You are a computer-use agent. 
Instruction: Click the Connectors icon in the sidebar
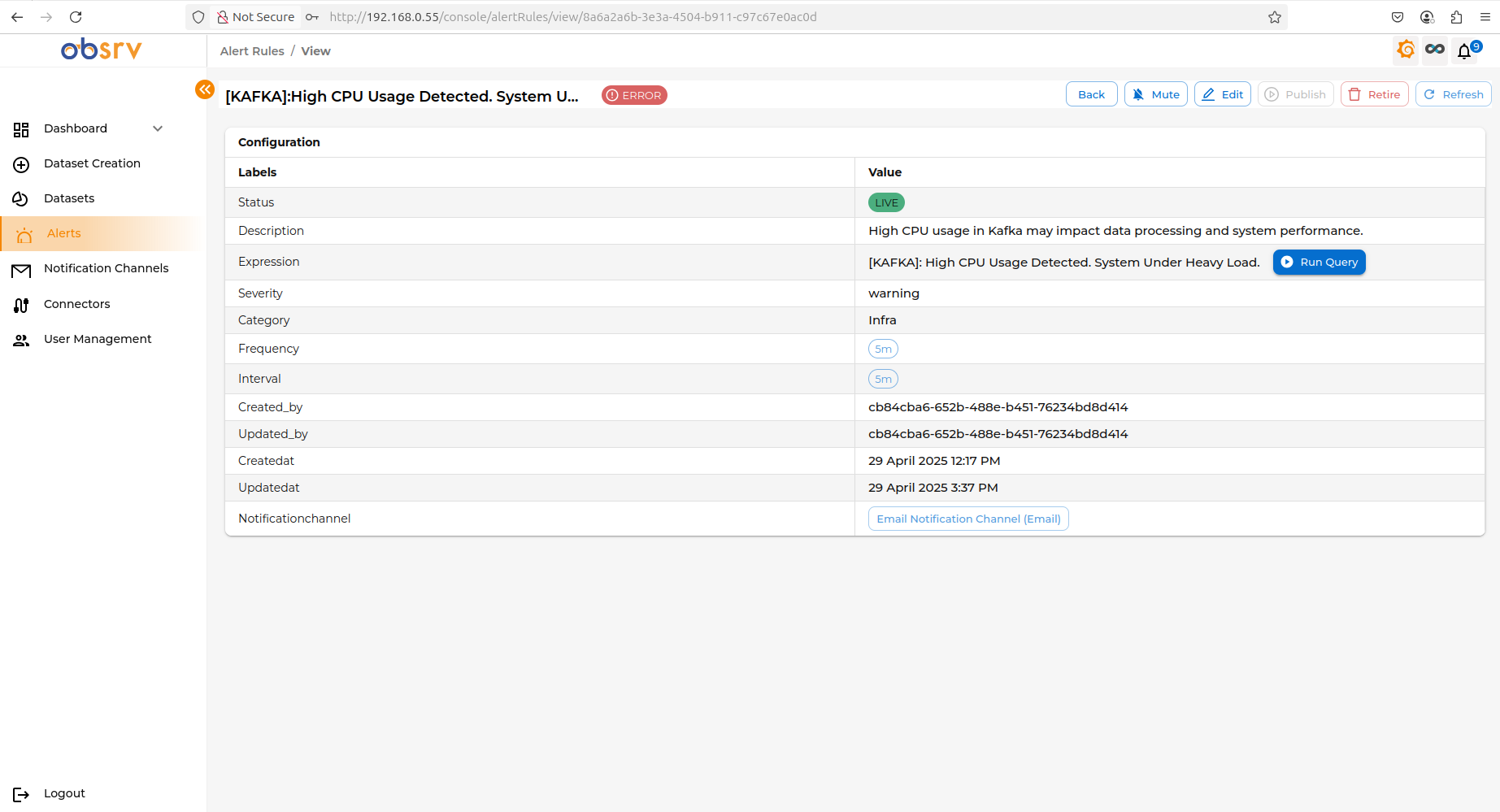[x=21, y=305]
